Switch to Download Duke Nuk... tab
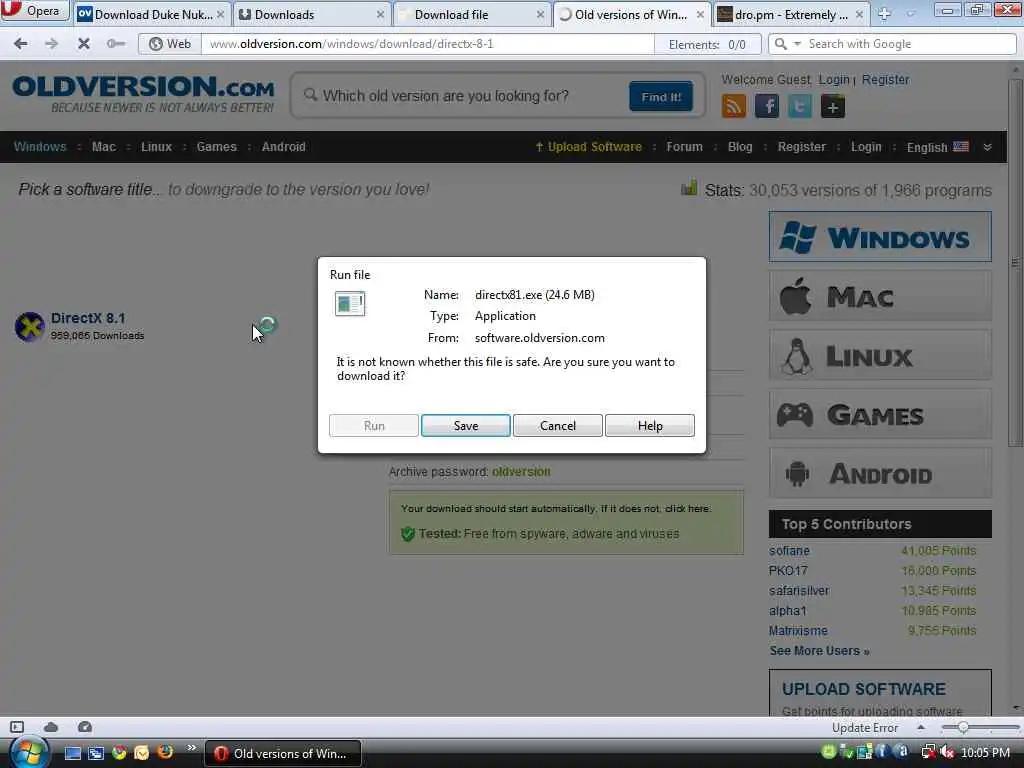This screenshot has height=768, width=1024. (152, 14)
